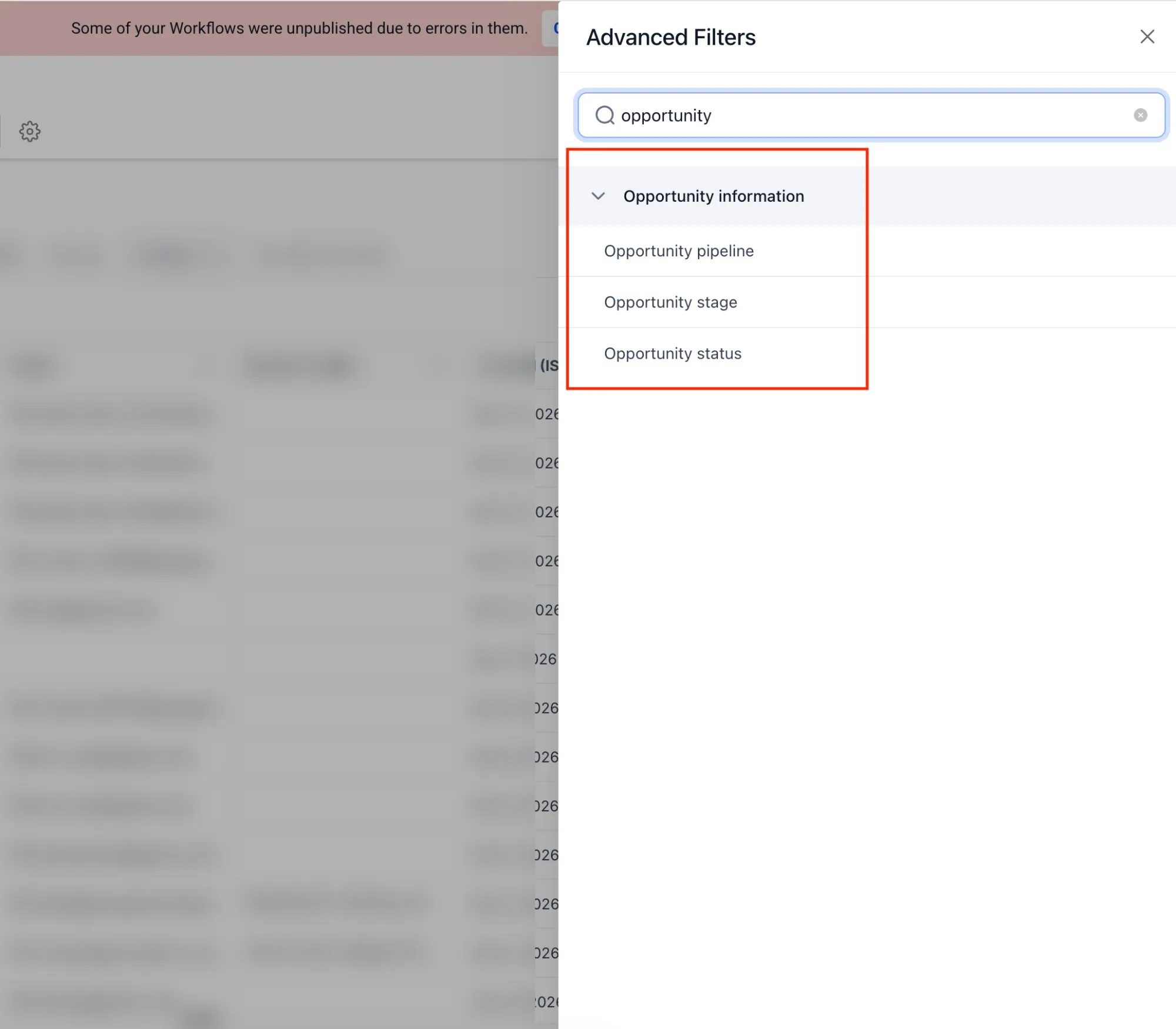This screenshot has width=1176, height=1029.
Task: Close the Advanced Filters panel
Action: click(1147, 36)
